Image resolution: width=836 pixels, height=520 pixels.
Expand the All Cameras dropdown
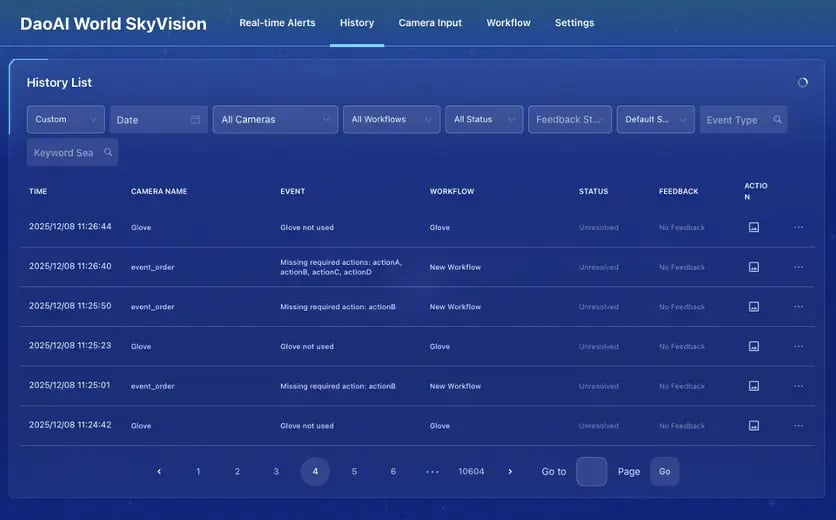point(275,120)
